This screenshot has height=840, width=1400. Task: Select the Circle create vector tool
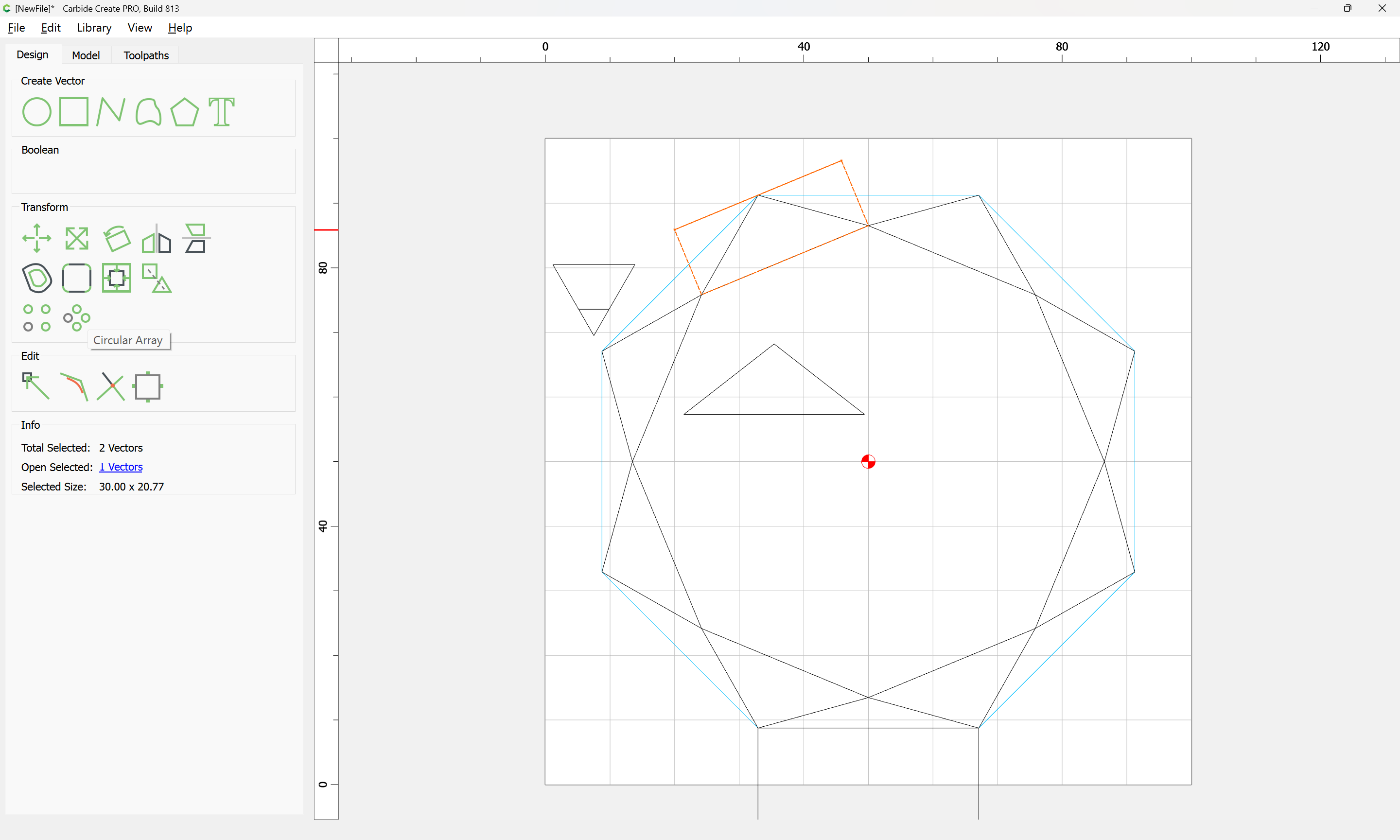click(37, 111)
